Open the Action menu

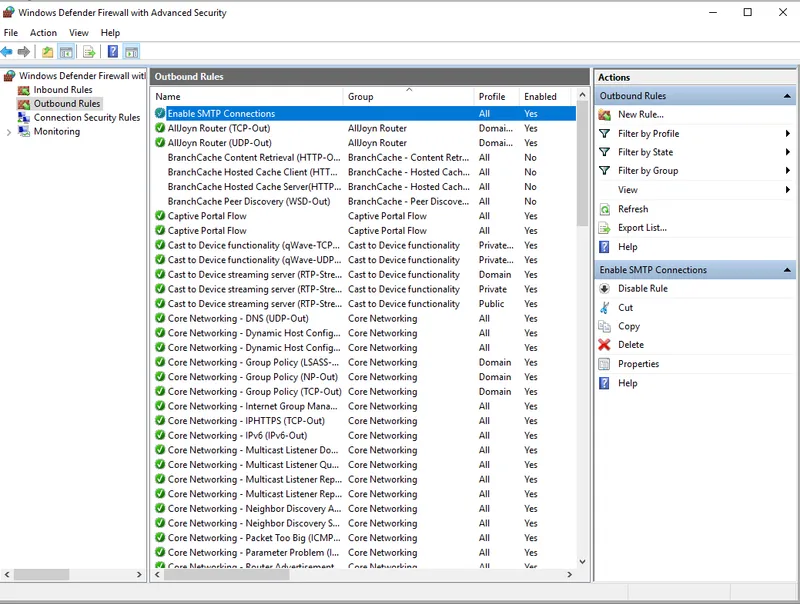click(x=43, y=33)
